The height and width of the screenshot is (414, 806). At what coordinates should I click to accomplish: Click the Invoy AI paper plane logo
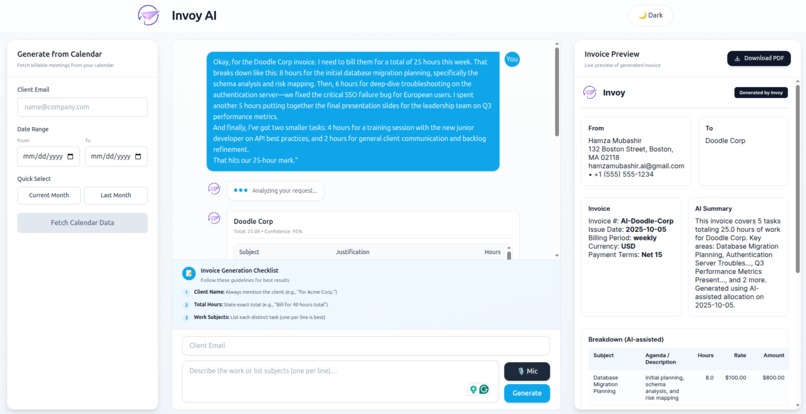point(148,15)
